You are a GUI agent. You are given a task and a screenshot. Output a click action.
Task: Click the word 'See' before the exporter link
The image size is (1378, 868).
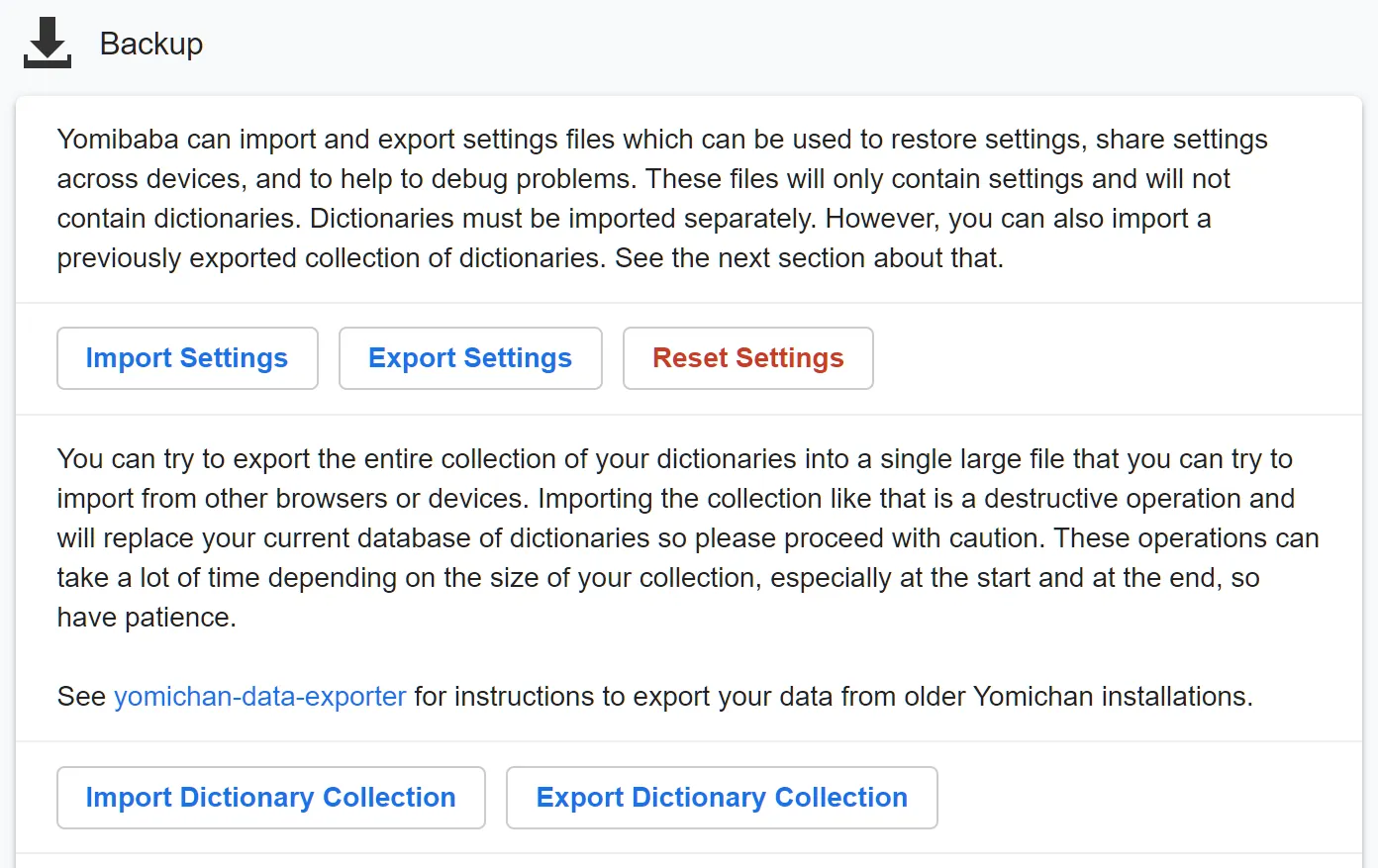click(x=81, y=697)
